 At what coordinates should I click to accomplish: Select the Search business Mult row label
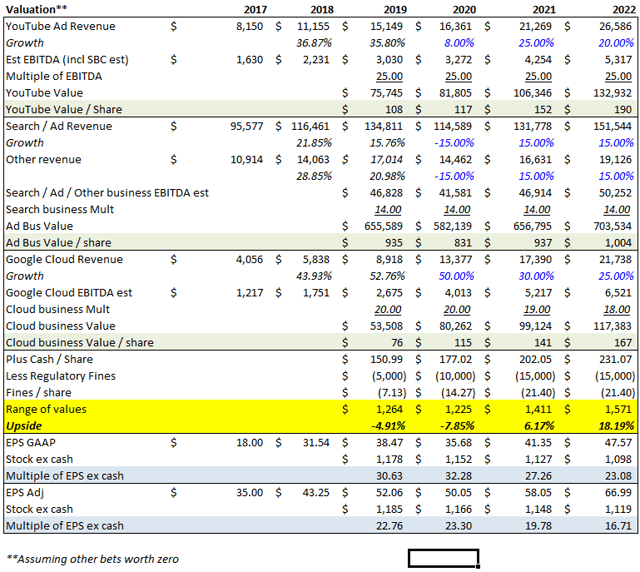[x=60, y=209]
